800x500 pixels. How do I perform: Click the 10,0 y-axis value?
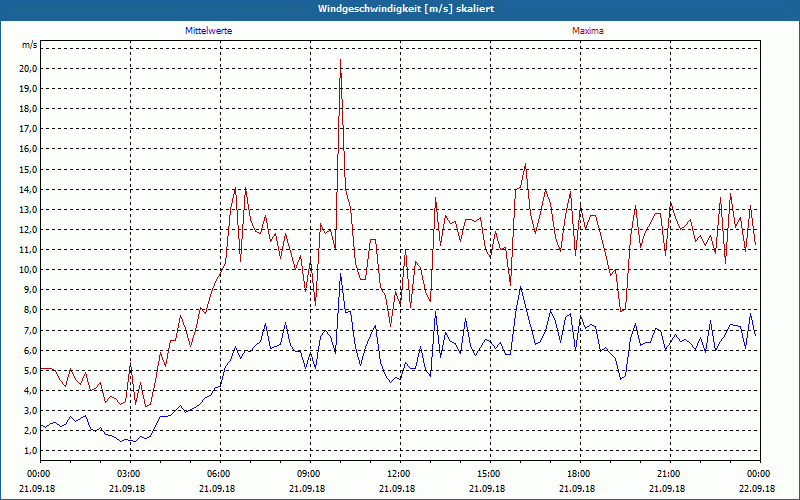coord(29,270)
